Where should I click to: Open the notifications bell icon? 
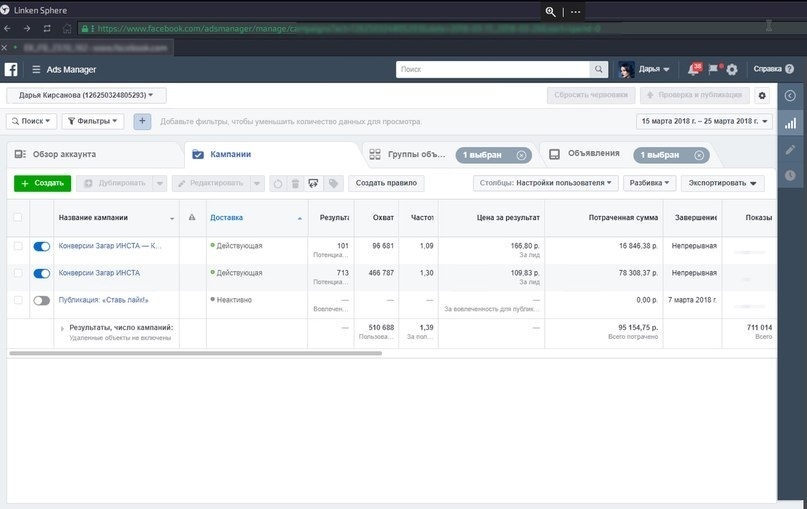point(693,69)
